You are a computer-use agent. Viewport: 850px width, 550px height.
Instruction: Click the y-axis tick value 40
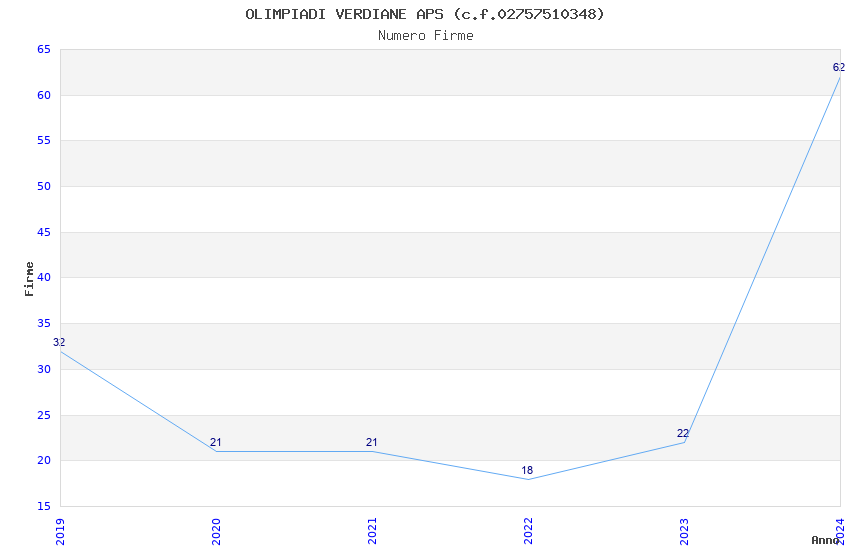(44, 277)
